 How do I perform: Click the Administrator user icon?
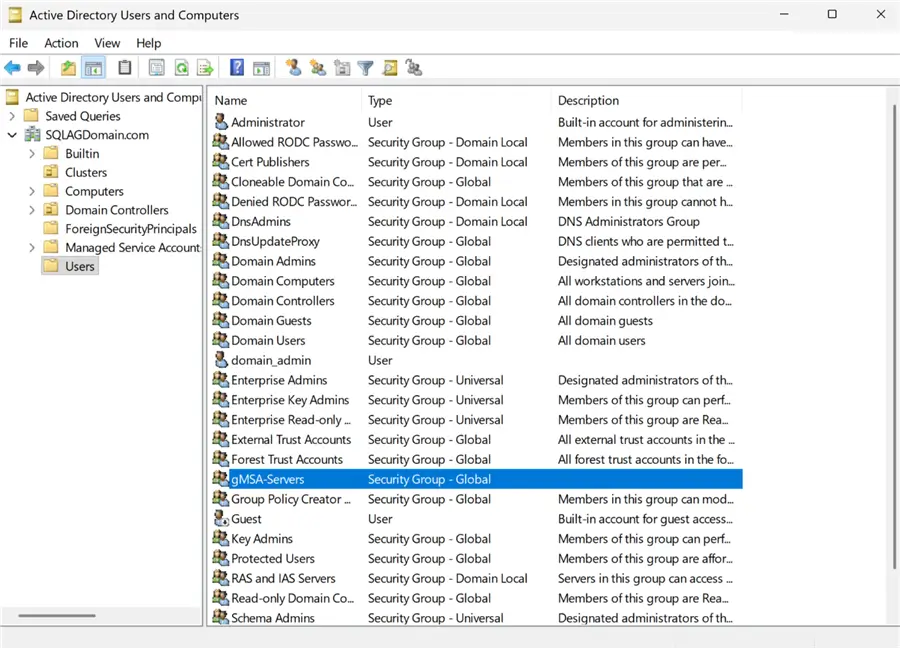(x=221, y=122)
